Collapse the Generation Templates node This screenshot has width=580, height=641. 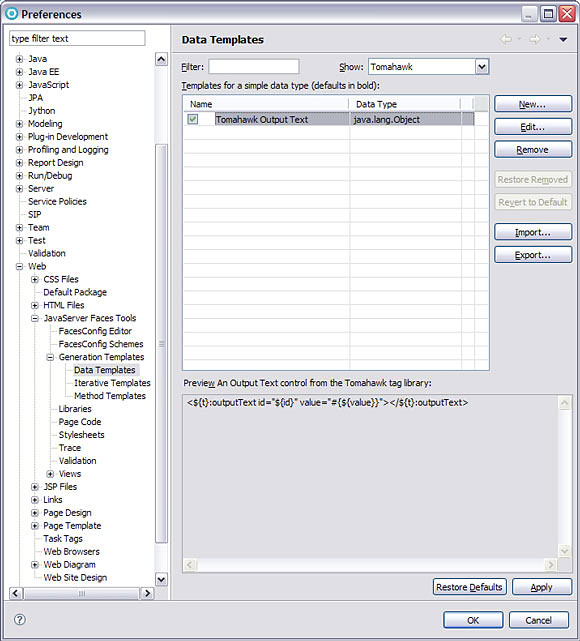pyautogui.click(x=50, y=357)
